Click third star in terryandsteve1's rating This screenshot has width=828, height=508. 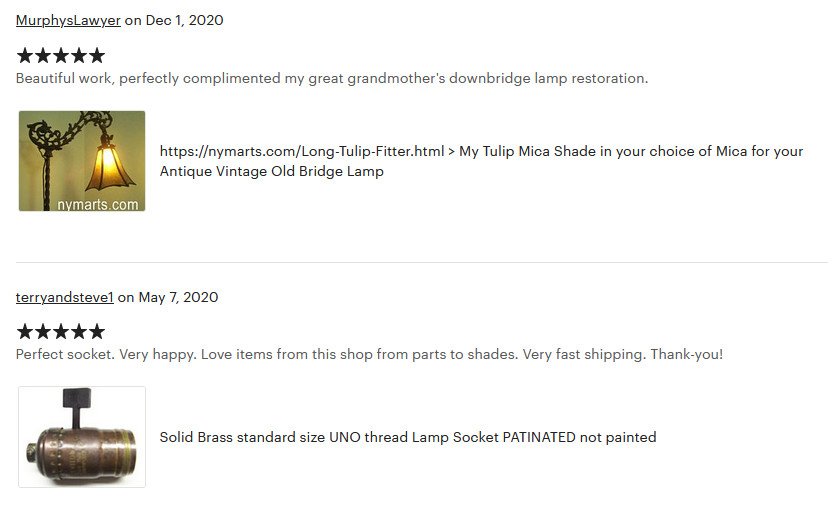(61, 332)
